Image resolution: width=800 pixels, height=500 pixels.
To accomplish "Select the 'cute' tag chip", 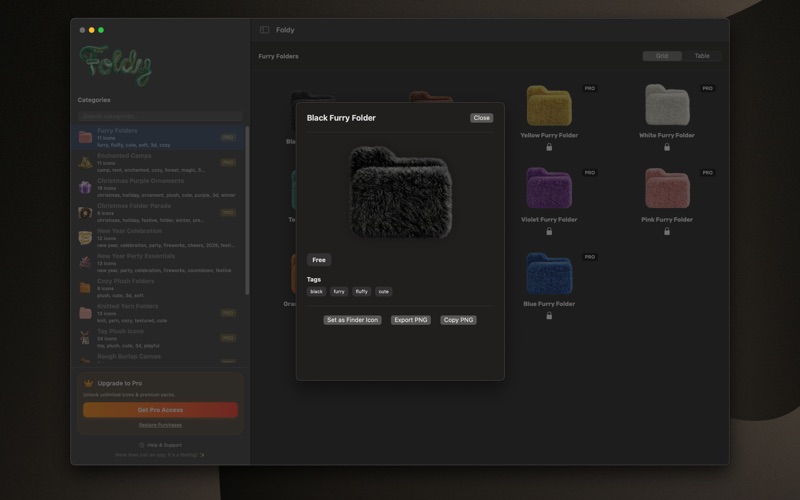I will click(x=384, y=291).
